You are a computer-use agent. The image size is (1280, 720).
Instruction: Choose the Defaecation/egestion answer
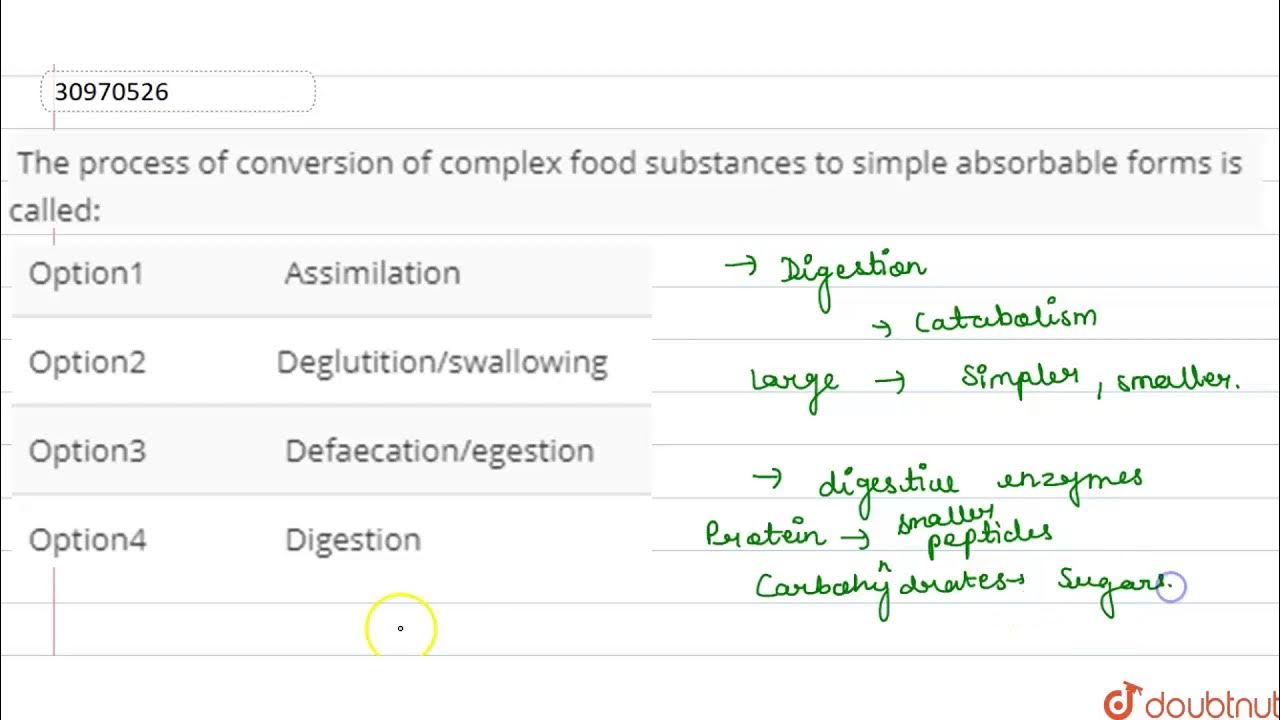[x=439, y=451]
